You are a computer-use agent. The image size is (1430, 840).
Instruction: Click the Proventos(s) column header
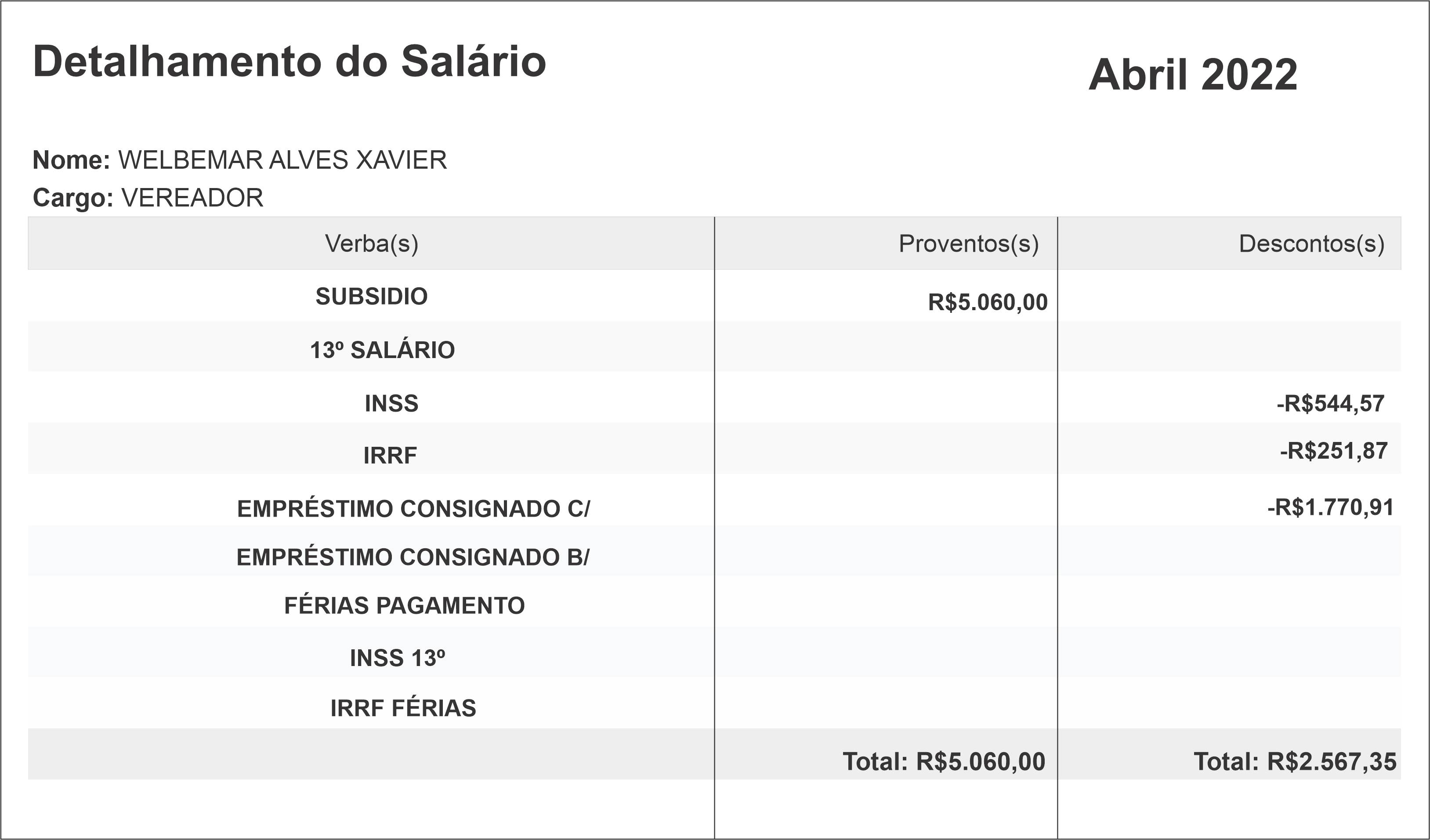point(968,243)
